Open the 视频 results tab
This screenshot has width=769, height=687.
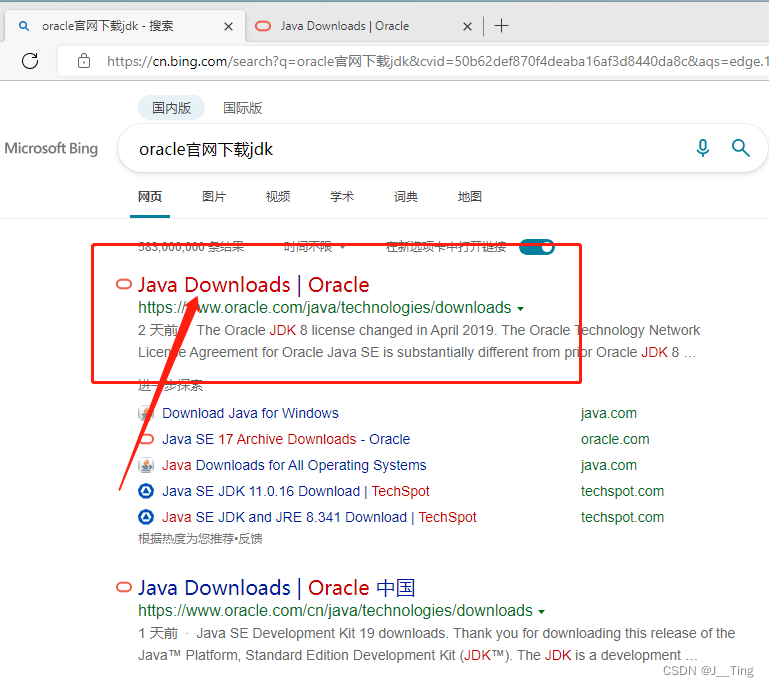coord(278,197)
